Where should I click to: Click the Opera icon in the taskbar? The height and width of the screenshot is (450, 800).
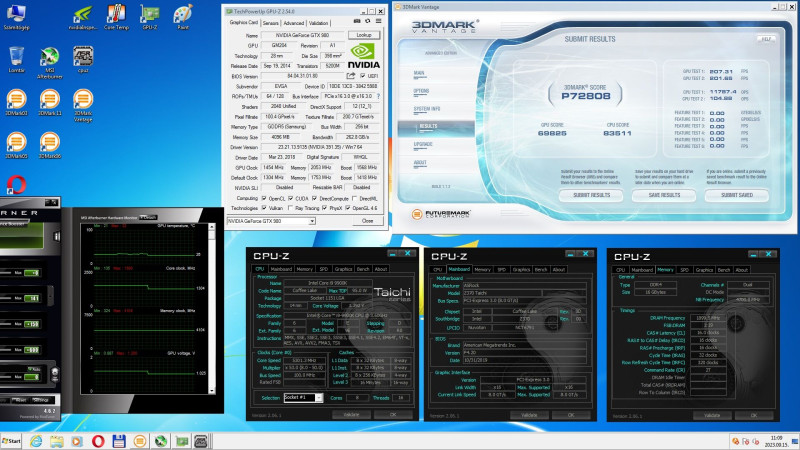(98, 441)
